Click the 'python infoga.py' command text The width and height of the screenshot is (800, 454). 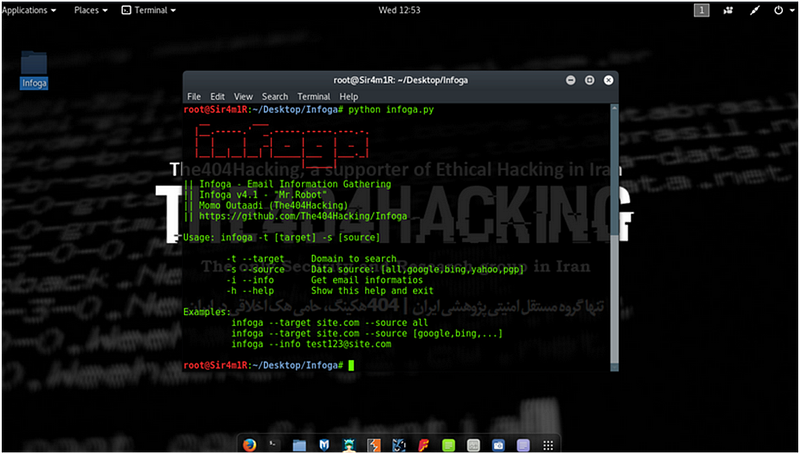point(391,110)
